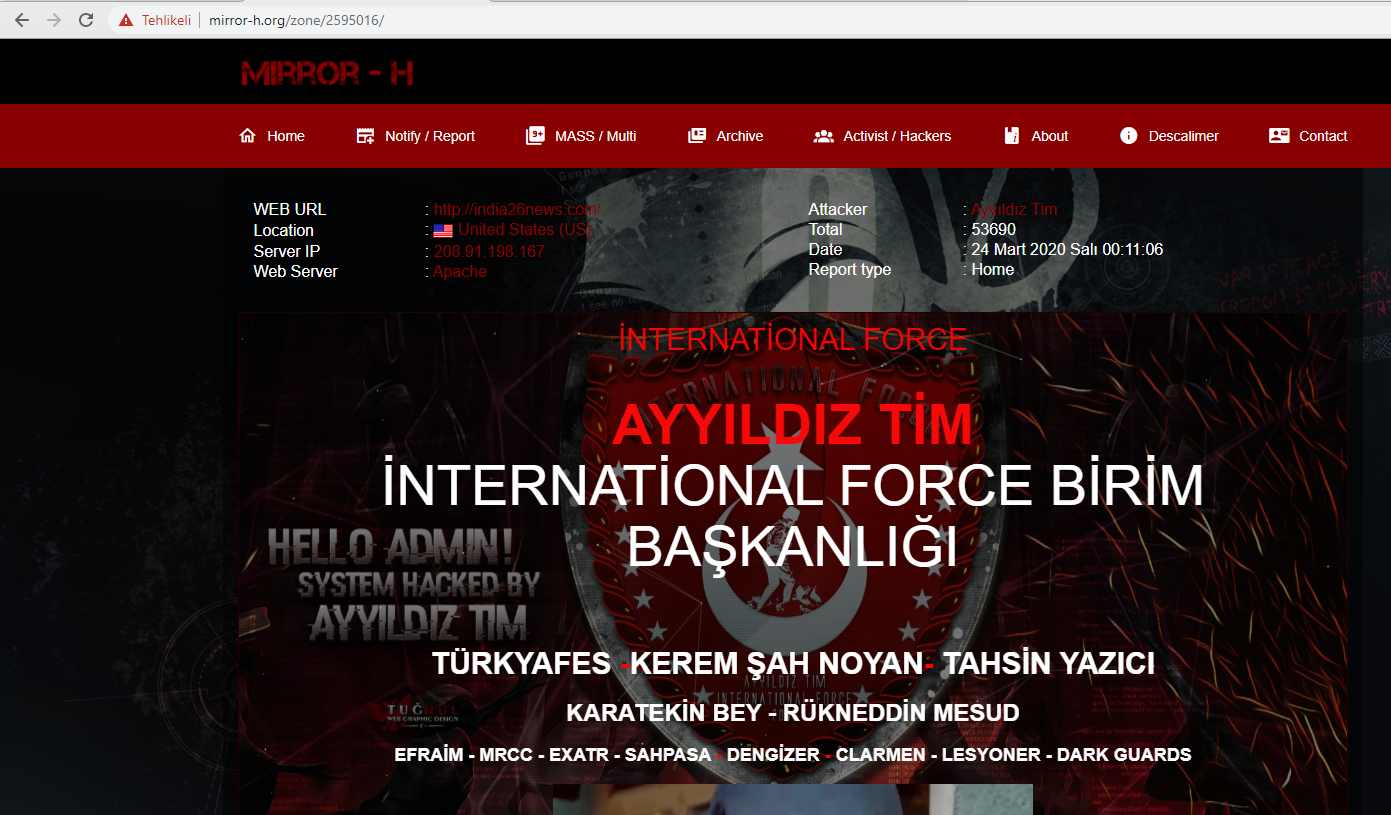Click the name SAHPASA
The width and height of the screenshot is (1391, 815).
pyautogui.click(x=668, y=755)
